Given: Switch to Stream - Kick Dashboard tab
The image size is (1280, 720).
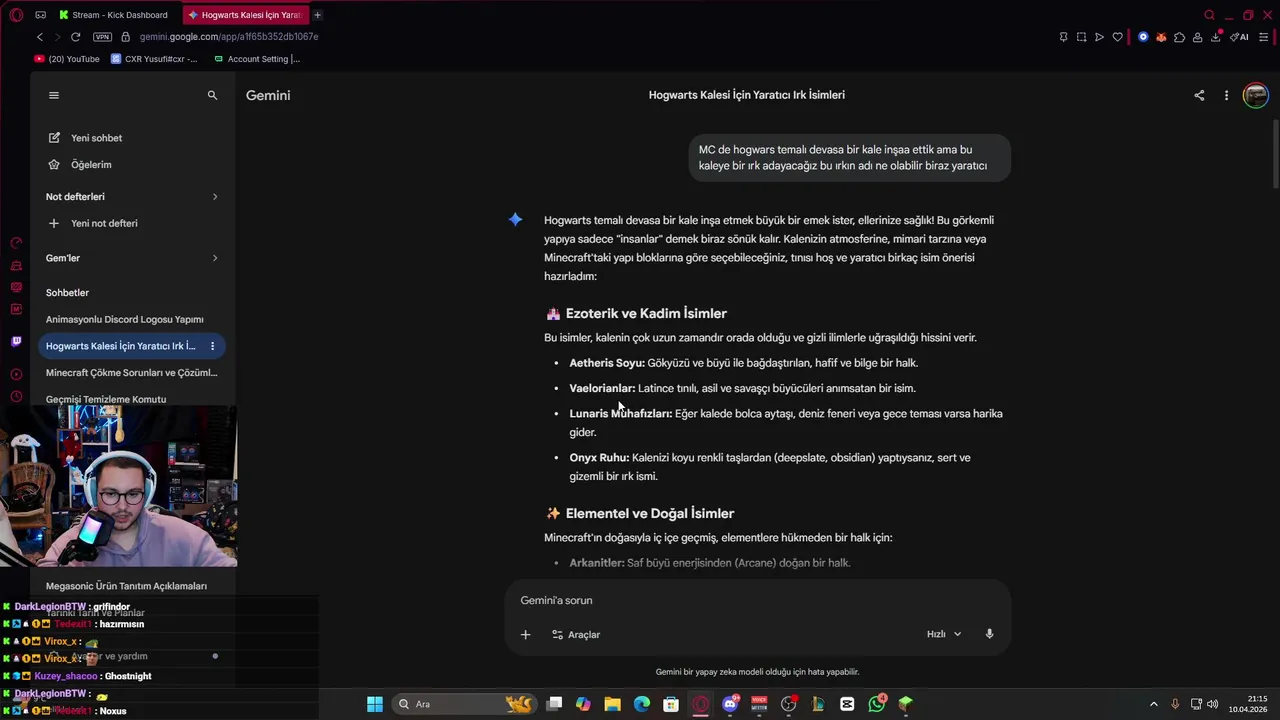Looking at the screenshot, I should pyautogui.click(x=114, y=15).
